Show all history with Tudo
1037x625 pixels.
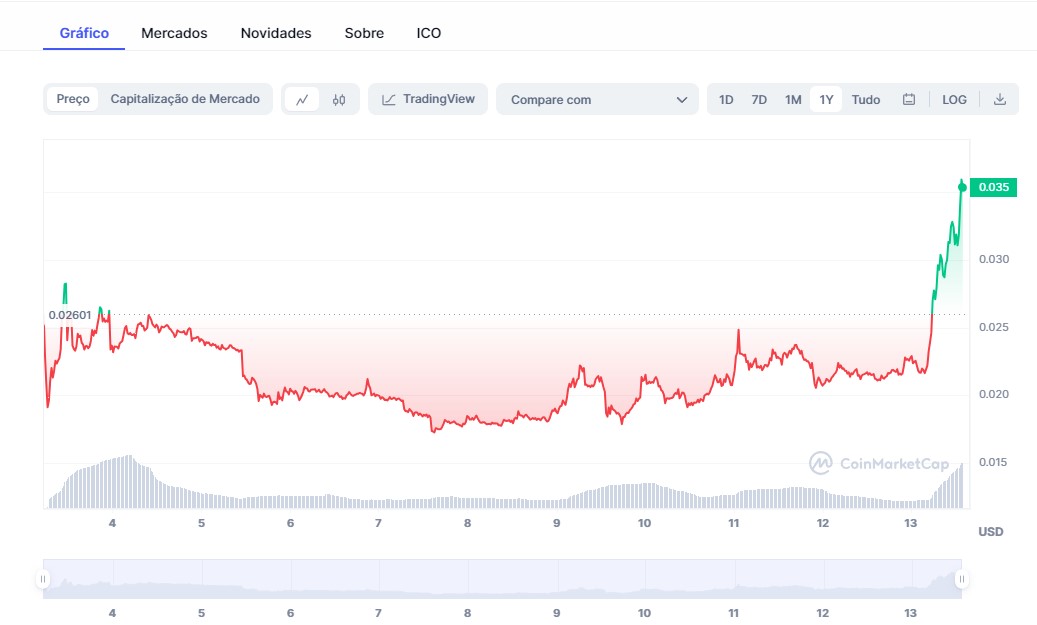(x=866, y=100)
